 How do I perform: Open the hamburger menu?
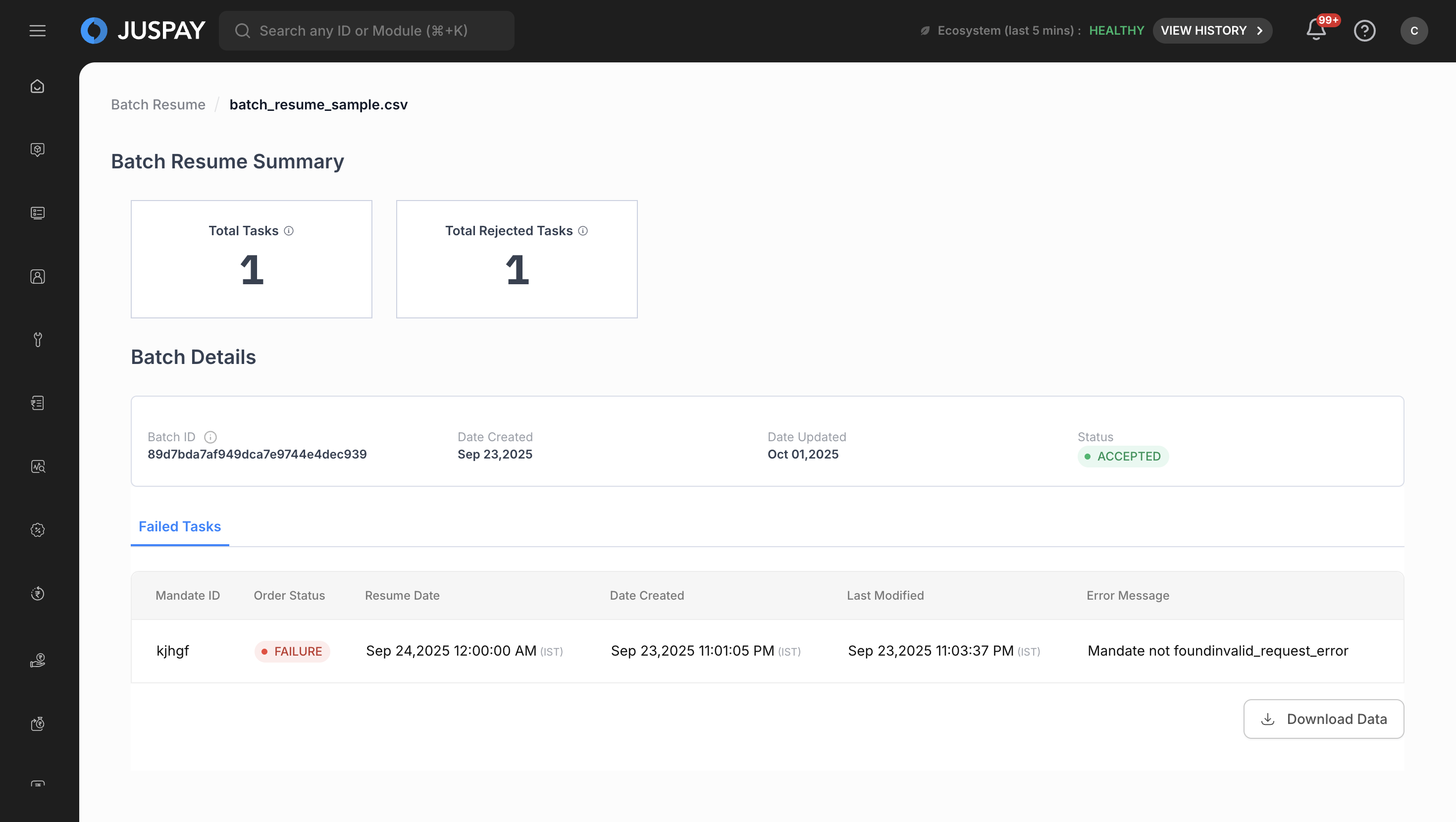point(37,31)
